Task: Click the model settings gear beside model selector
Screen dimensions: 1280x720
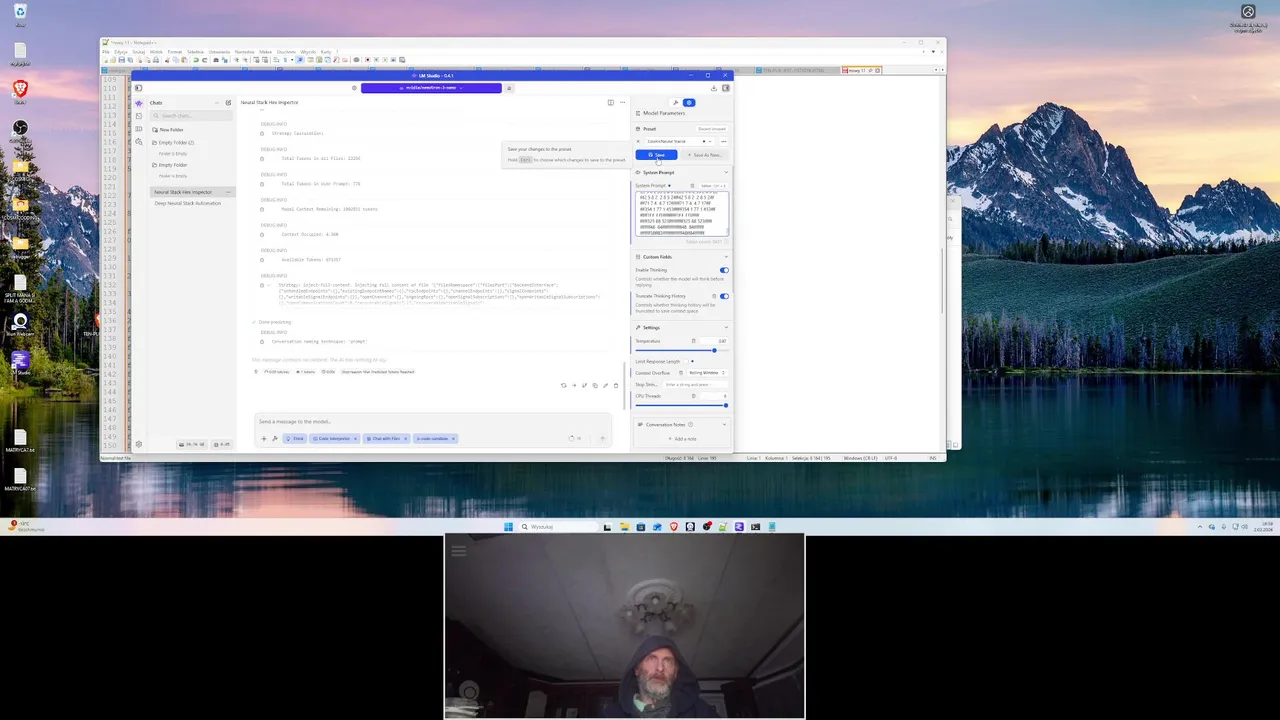Action: [x=354, y=88]
